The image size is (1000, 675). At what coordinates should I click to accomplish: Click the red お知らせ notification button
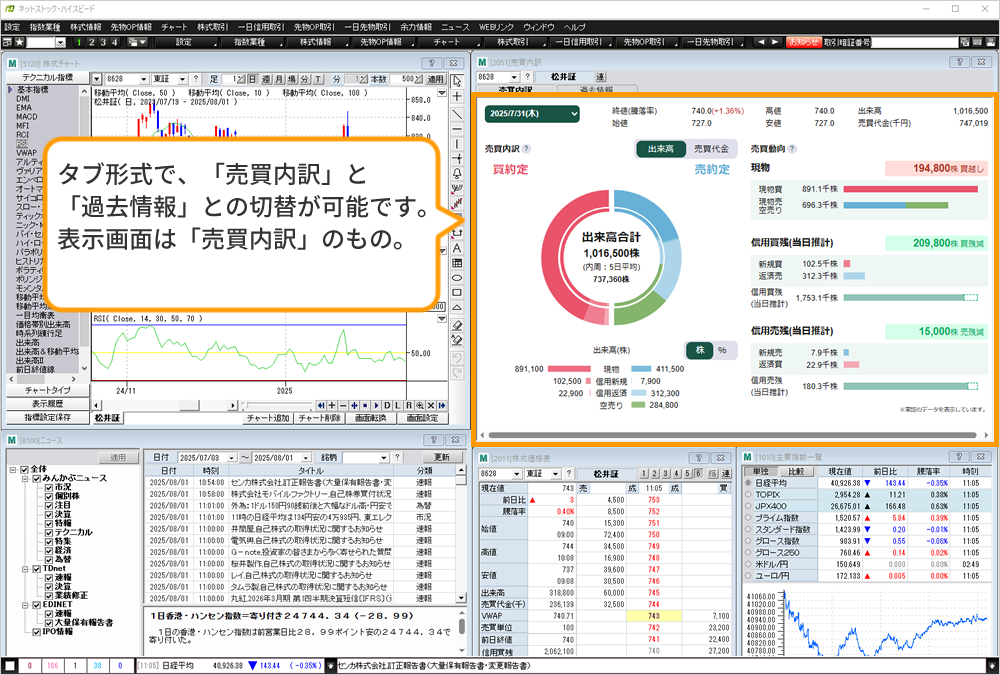coord(804,42)
